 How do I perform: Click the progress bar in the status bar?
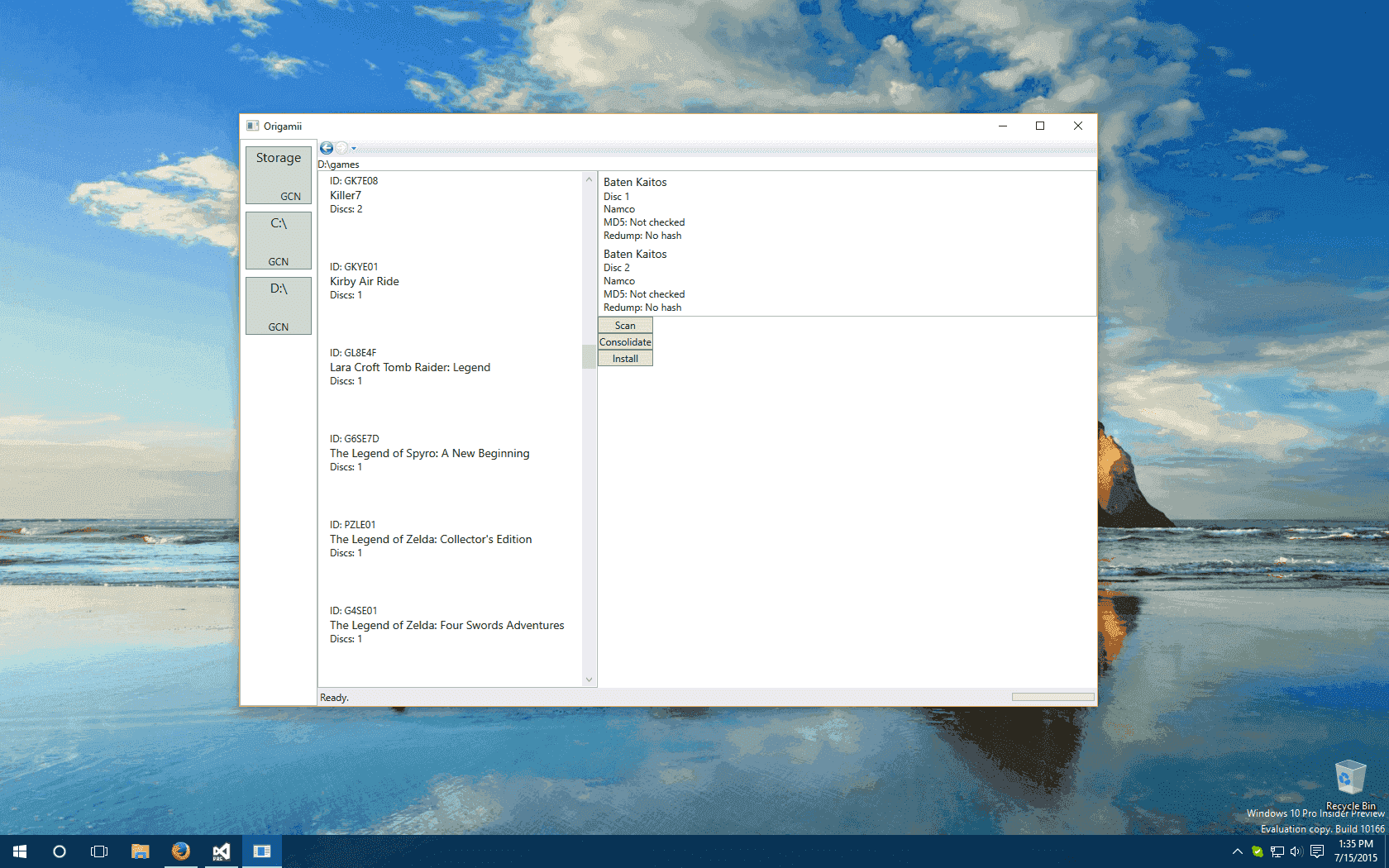[x=1053, y=697]
